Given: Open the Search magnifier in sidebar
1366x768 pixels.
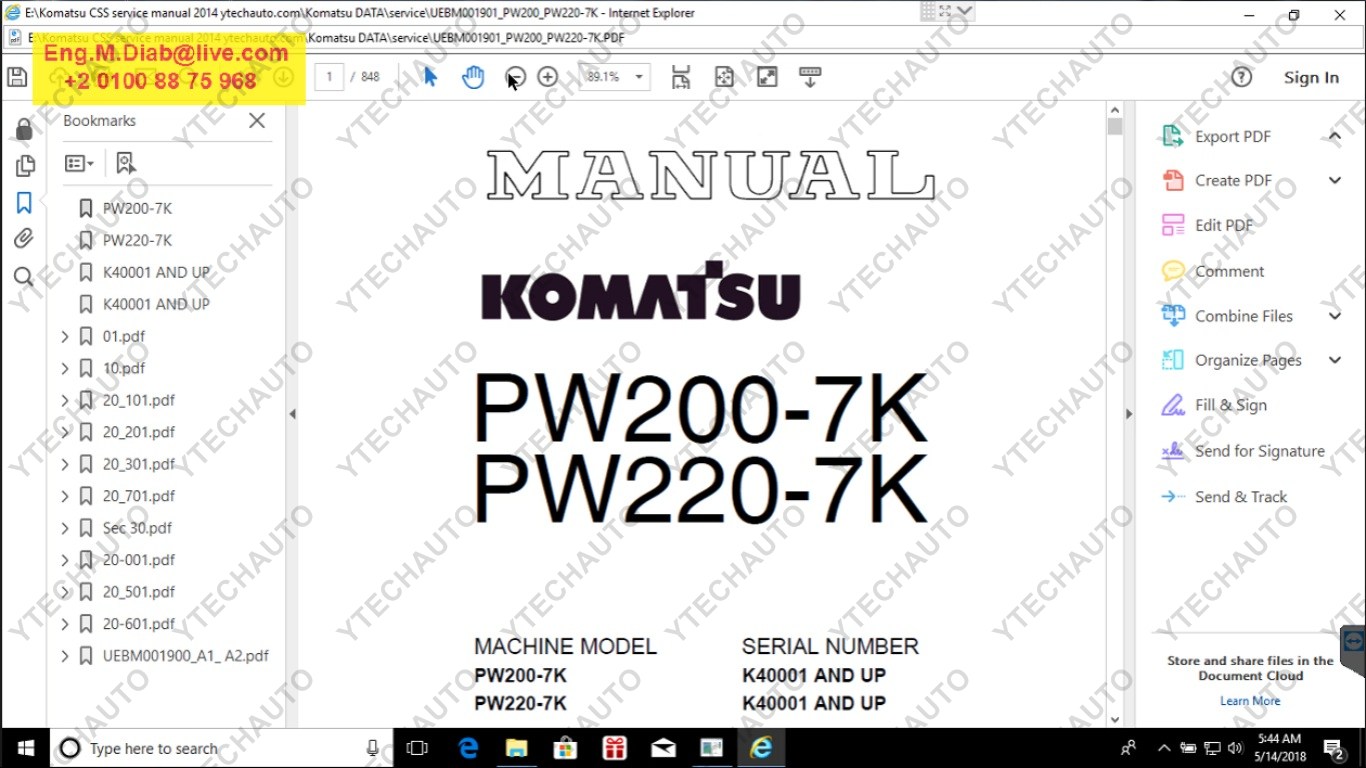Looking at the screenshot, I should [x=24, y=277].
